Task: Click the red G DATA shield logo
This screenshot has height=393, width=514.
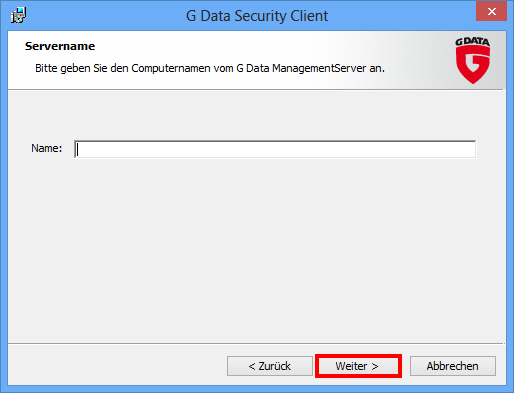Action: [473, 65]
